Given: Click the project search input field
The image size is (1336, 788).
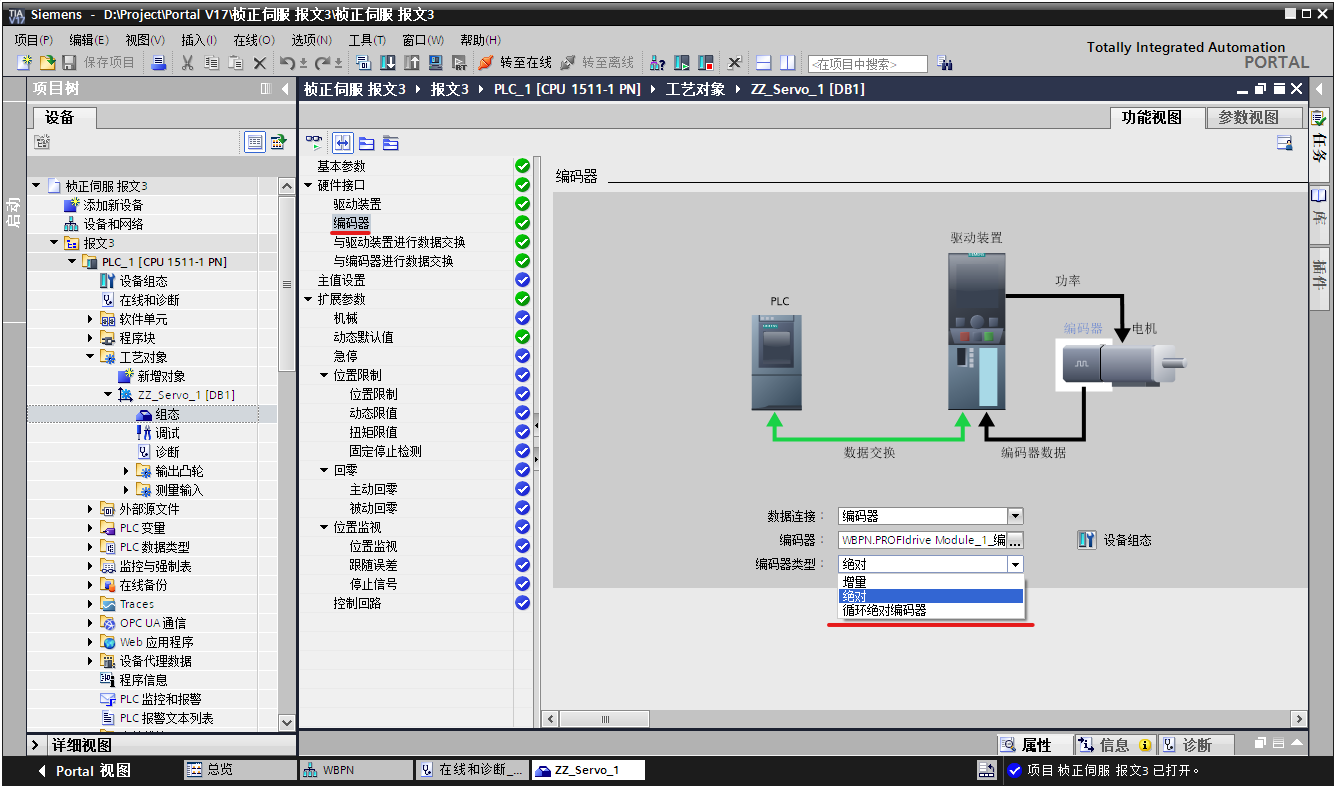Looking at the screenshot, I should [x=867, y=64].
